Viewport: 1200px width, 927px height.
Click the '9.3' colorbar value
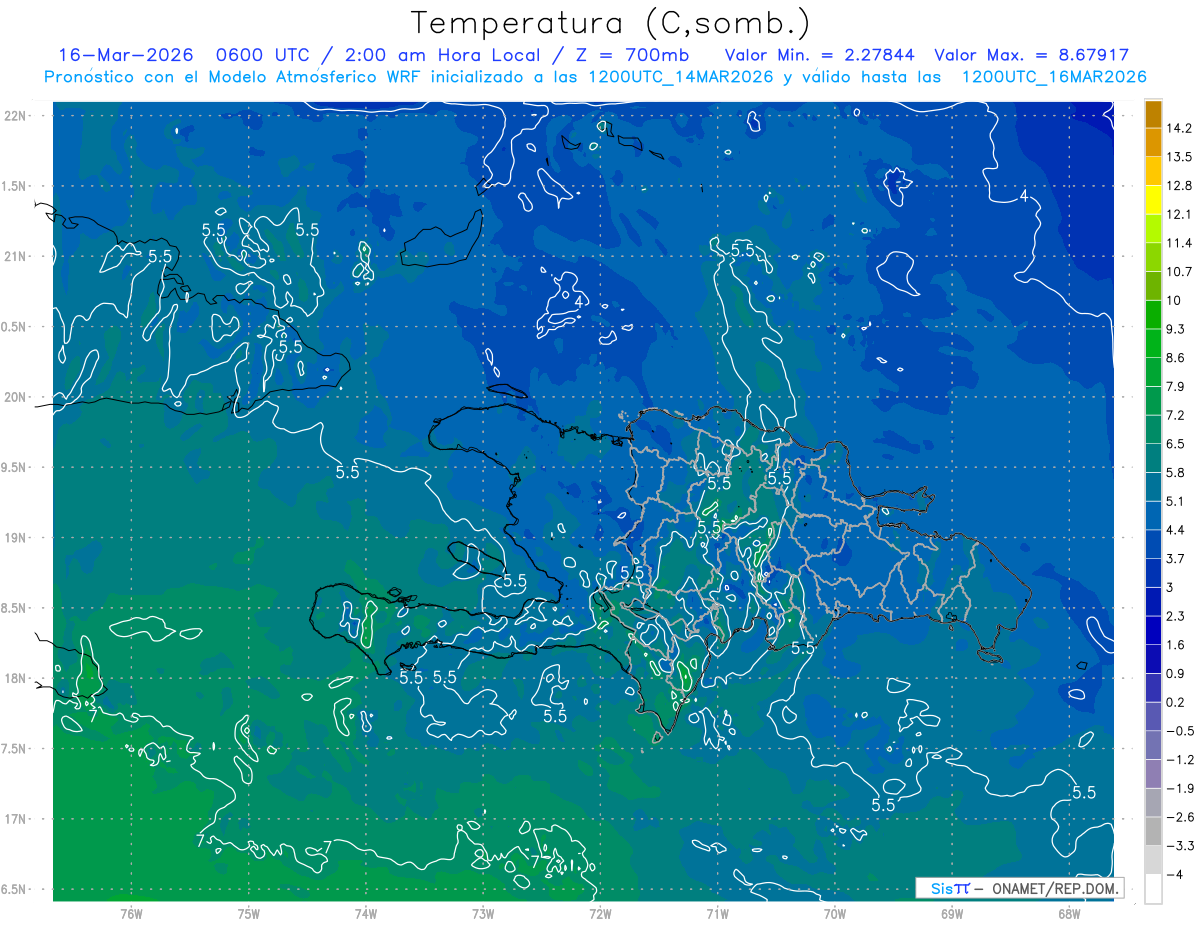(x=1176, y=330)
